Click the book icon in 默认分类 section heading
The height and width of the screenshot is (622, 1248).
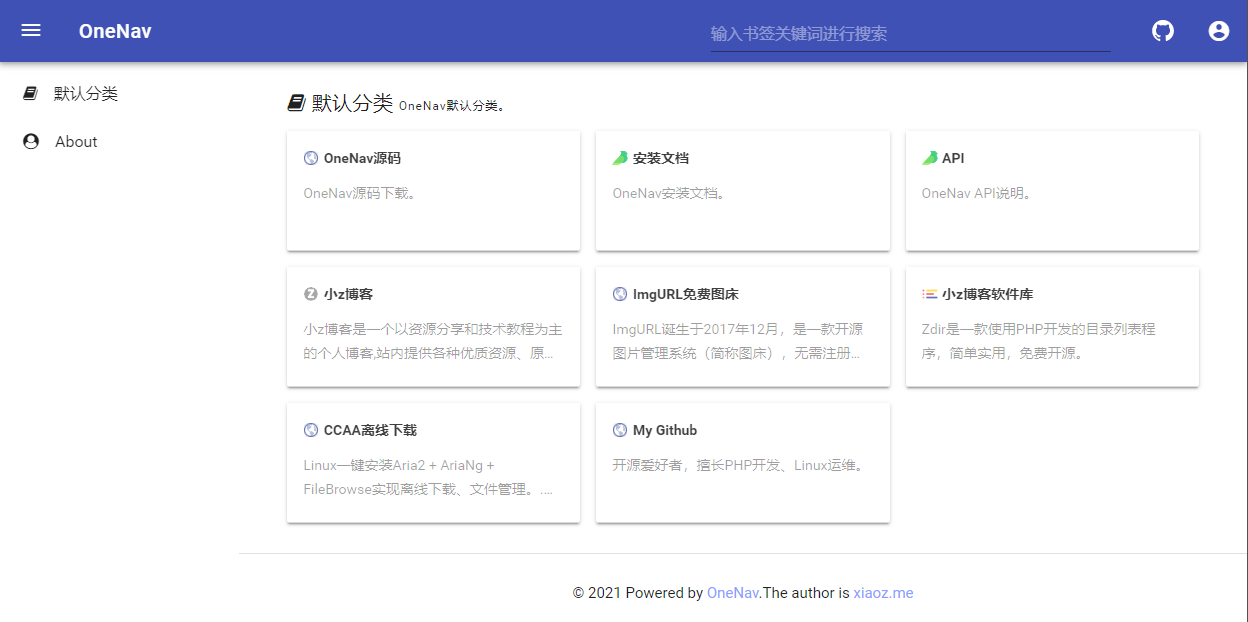[x=296, y=103]
